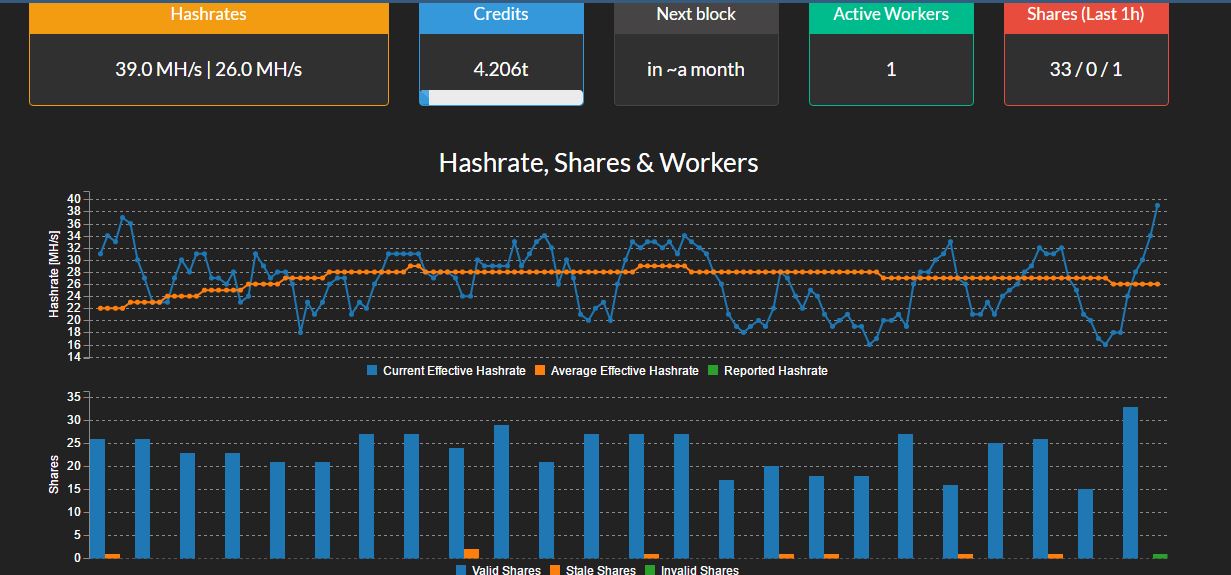The height and width of the screenshot is (575, 1231).
Task: Click the Next block card header
Action: click(x=696, y=15)
